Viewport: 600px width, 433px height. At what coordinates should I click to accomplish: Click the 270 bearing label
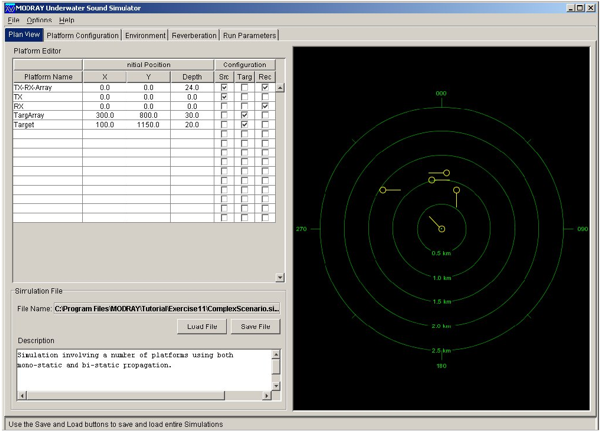coord(301,229)
